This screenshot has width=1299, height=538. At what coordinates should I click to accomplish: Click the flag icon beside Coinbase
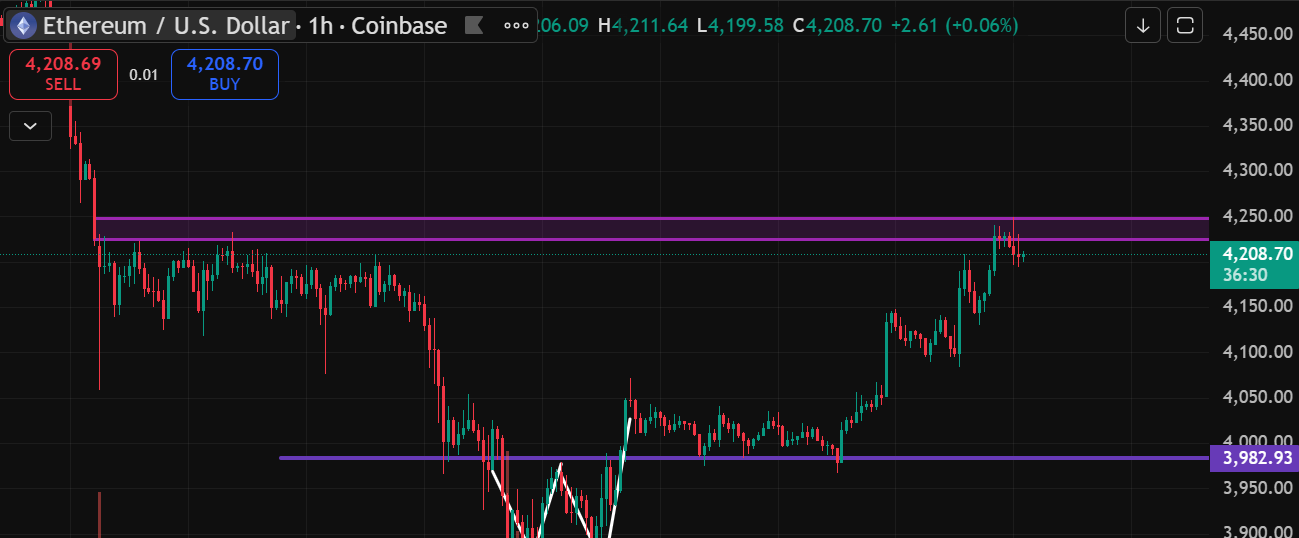pyautogui.click(x=474, y=25)
